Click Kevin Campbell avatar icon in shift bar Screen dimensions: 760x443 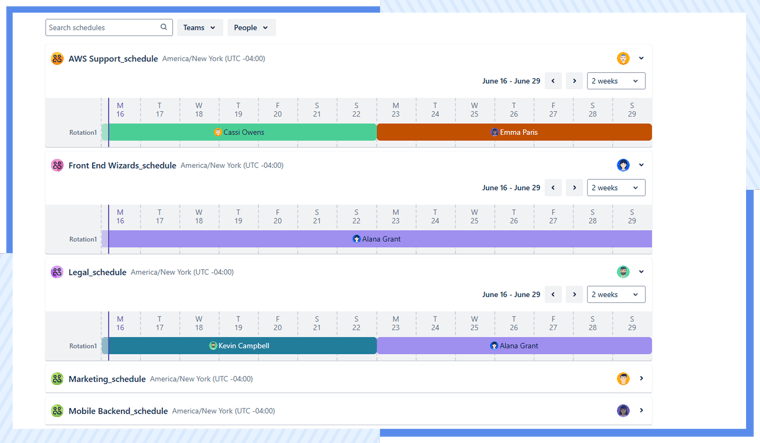pos(213,346)
